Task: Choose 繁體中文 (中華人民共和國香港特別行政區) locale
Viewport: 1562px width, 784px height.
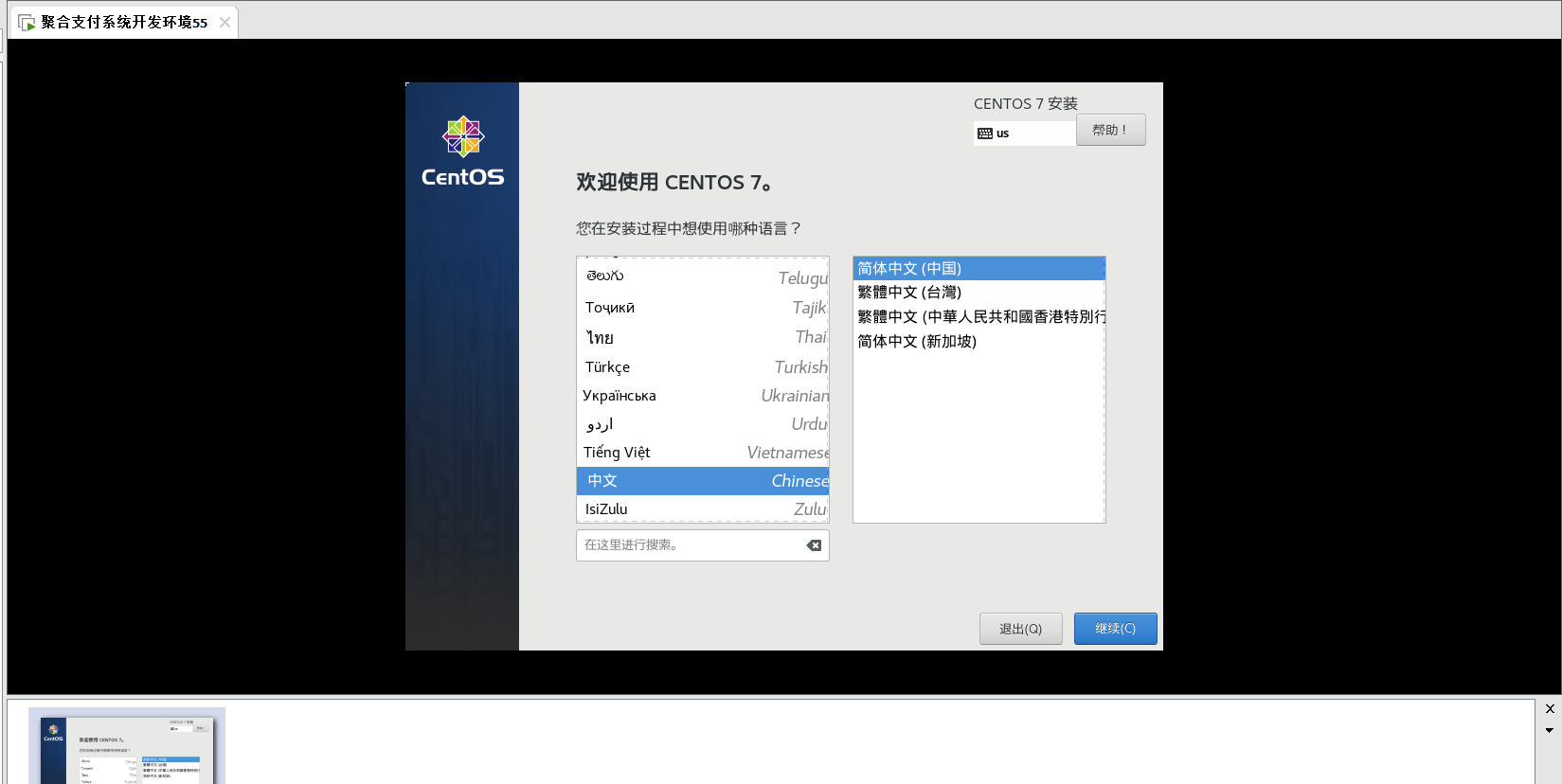Action: pyautogui.click(x=979, y=317)
